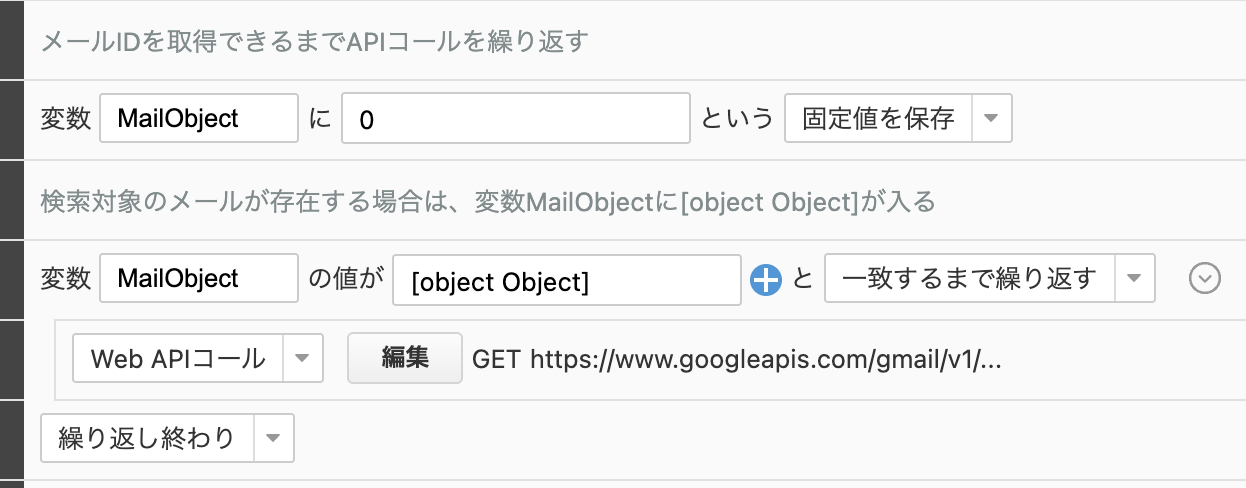Click the dark handle left of the first comment row
Screen dimensions: 1246x488
tap(11, 40)
